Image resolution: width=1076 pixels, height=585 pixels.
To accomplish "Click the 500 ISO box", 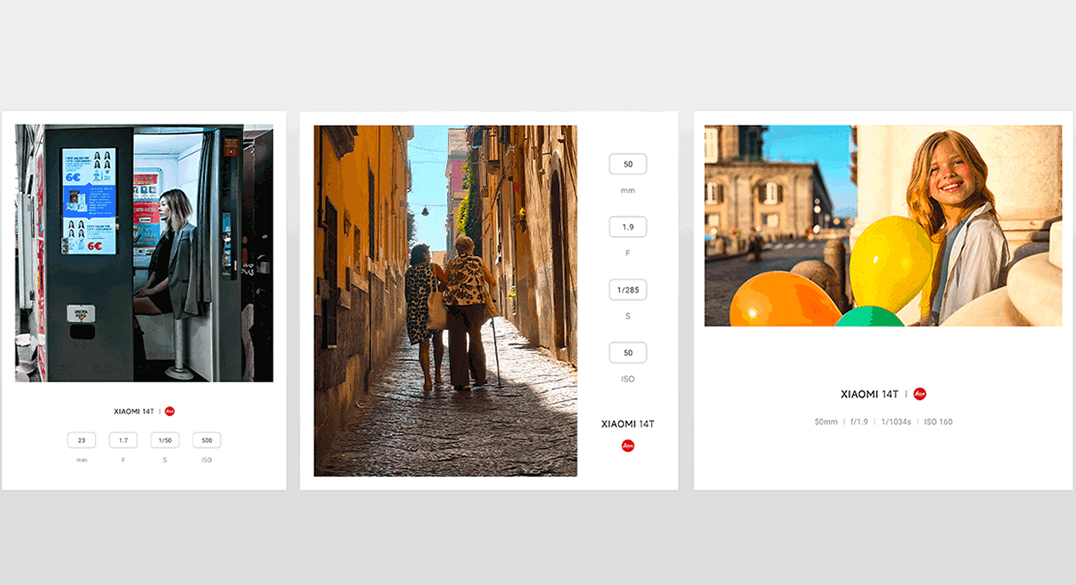I will tap(206, 440).
